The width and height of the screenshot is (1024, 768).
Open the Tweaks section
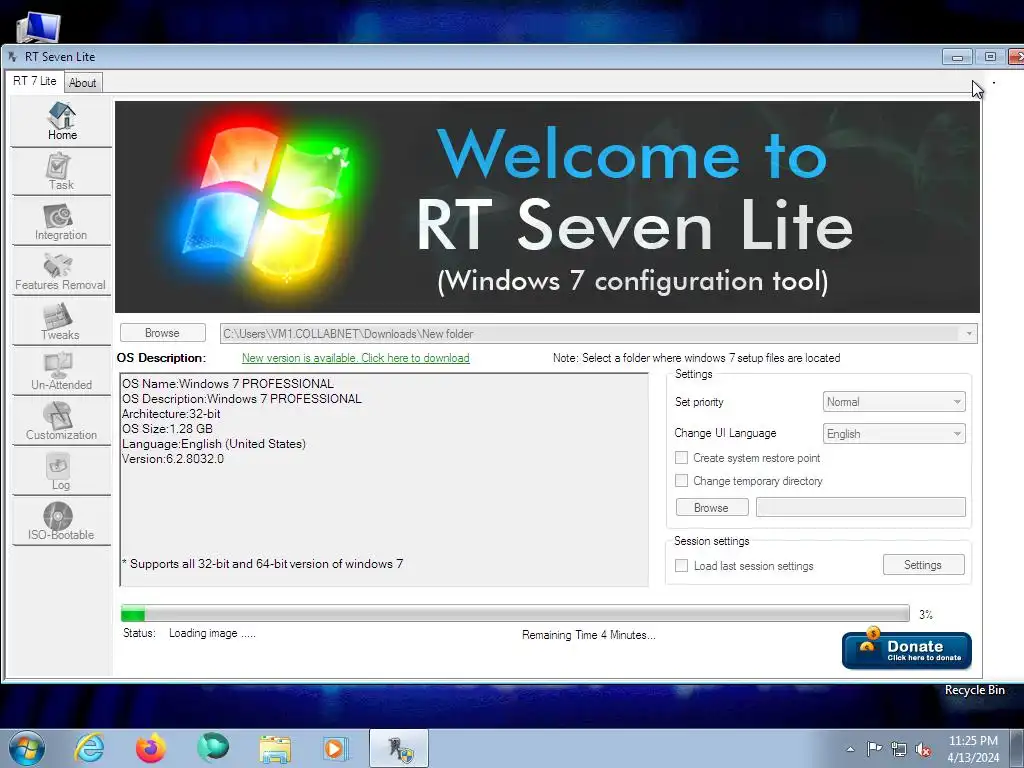pyautogui.click(x=61, y=322)
